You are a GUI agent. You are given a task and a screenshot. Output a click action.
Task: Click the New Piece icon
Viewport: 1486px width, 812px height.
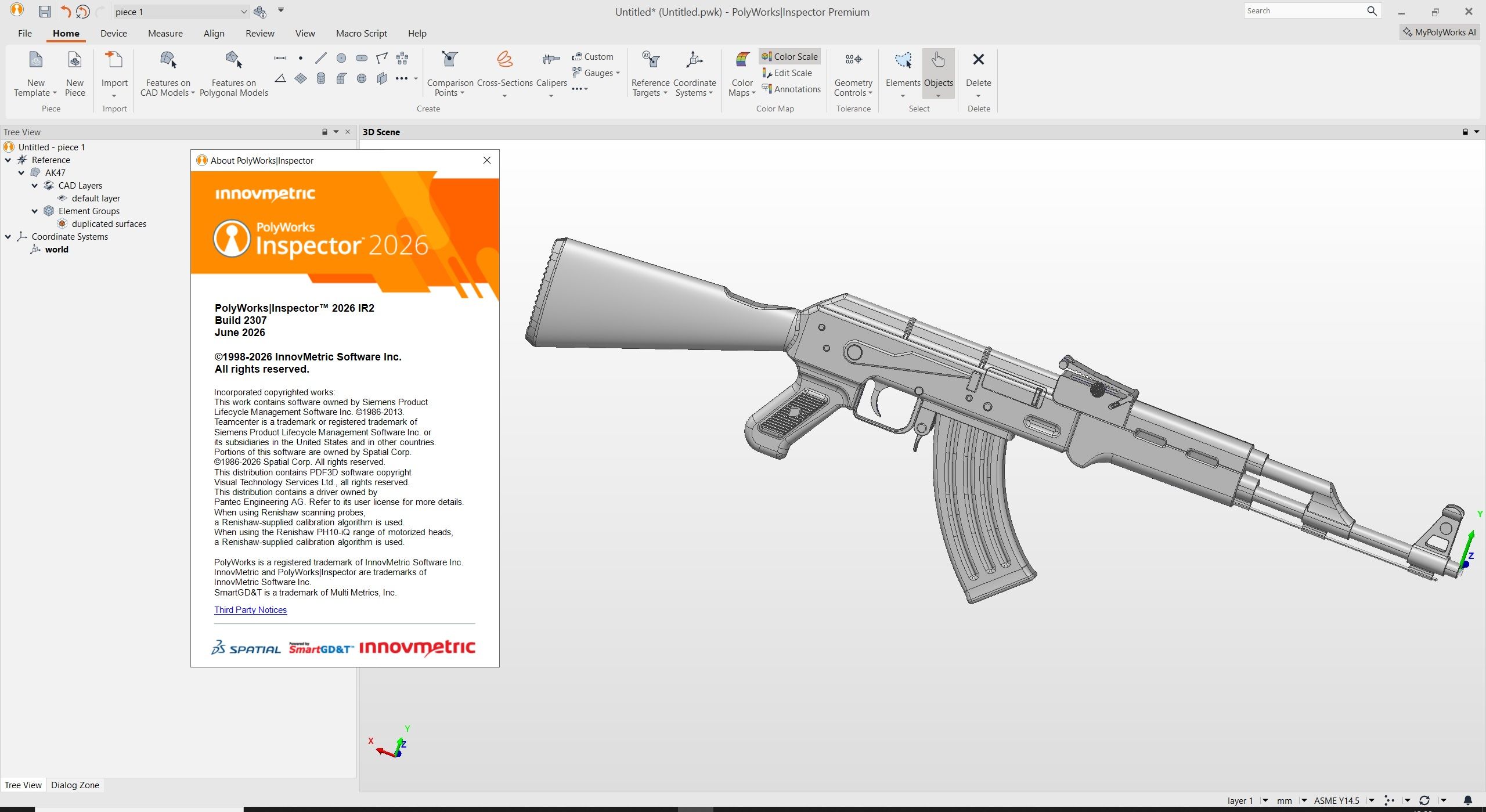point(75,60)
